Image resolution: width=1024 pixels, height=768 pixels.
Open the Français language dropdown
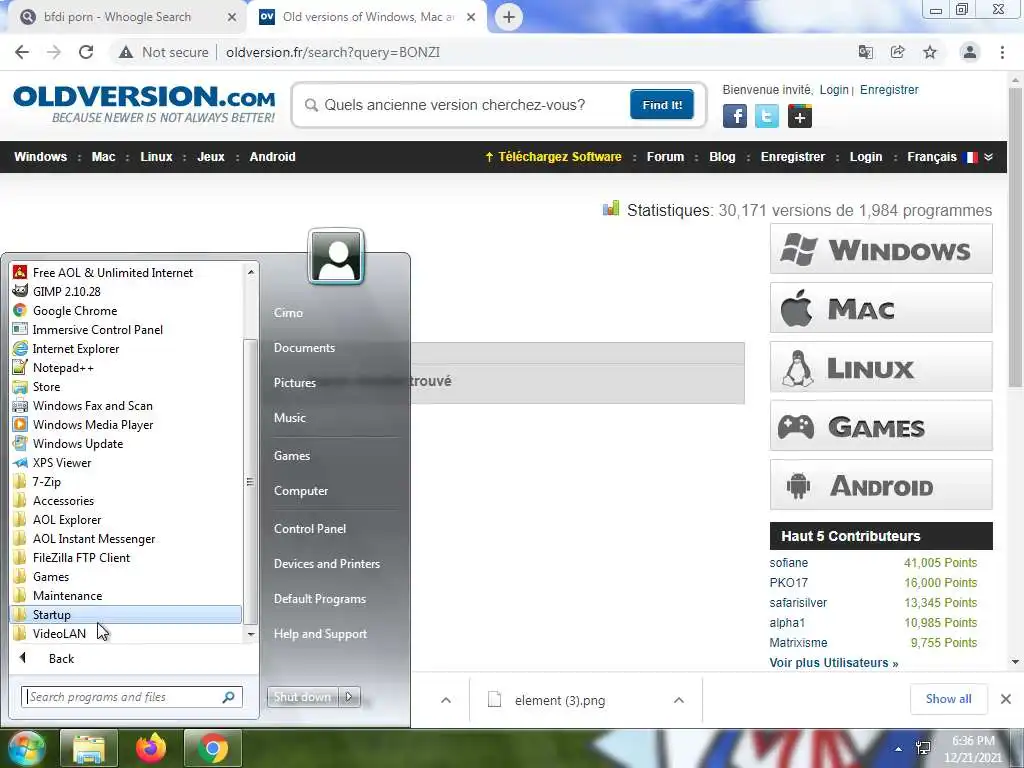[x=950, y=157]
